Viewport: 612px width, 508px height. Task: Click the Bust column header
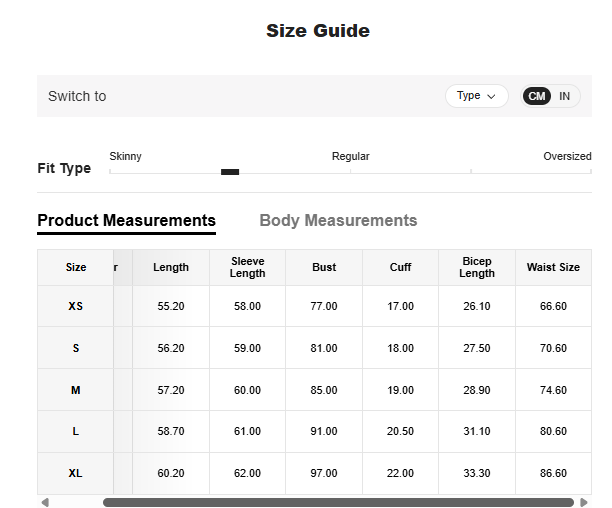(324, 267)
